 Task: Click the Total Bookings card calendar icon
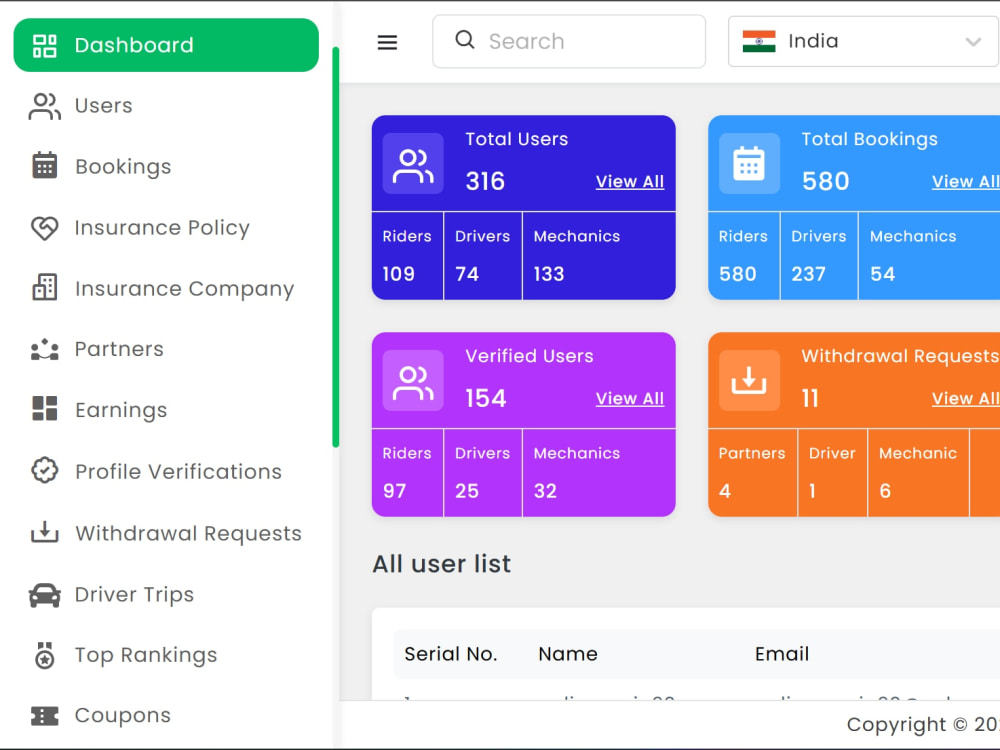(x=749, y=164)
